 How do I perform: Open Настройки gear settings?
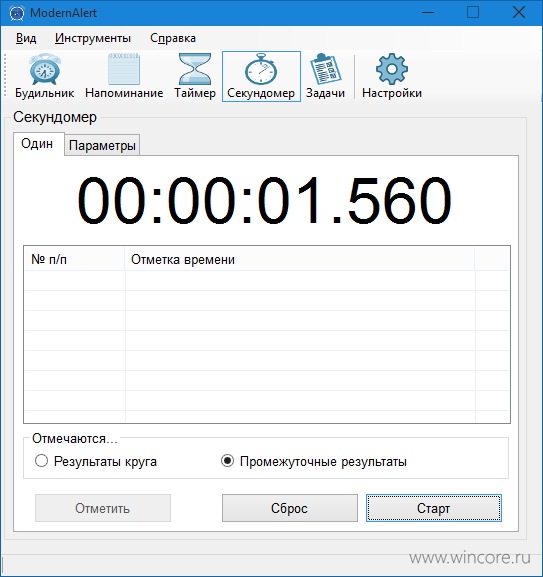392,76
